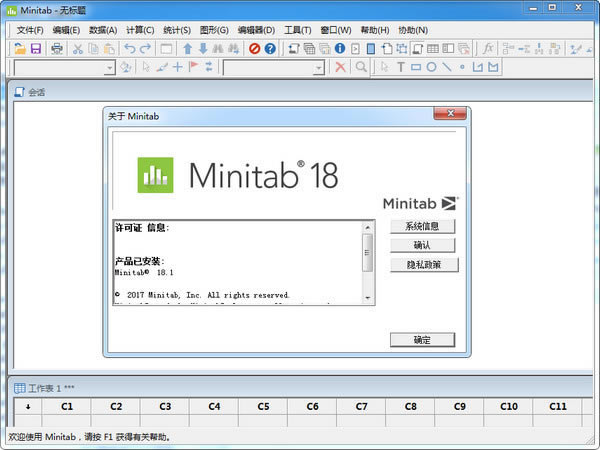
Task: Click the Undo arrow icon
Action: pos(130,49)
